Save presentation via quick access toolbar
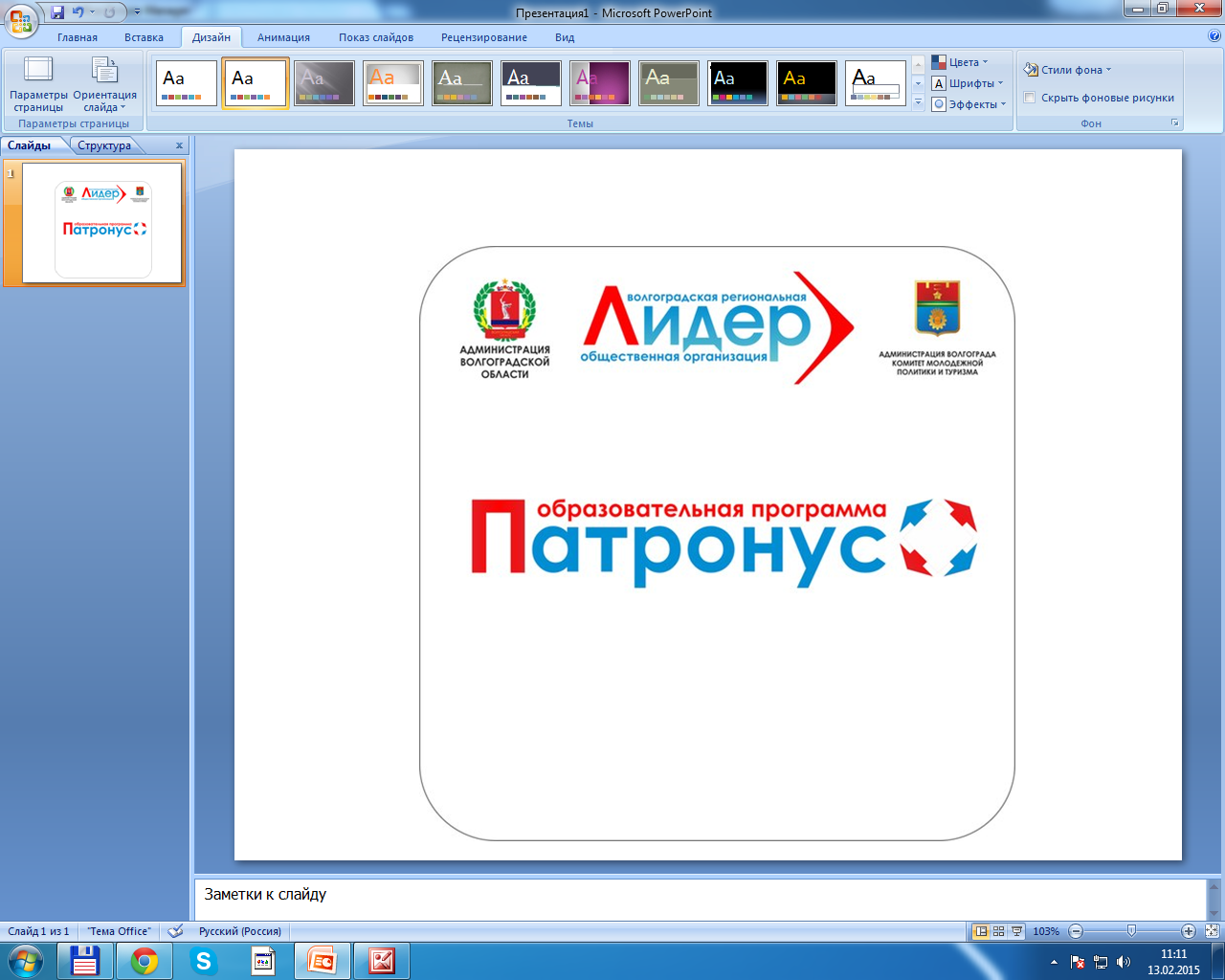 click(57, 12)
